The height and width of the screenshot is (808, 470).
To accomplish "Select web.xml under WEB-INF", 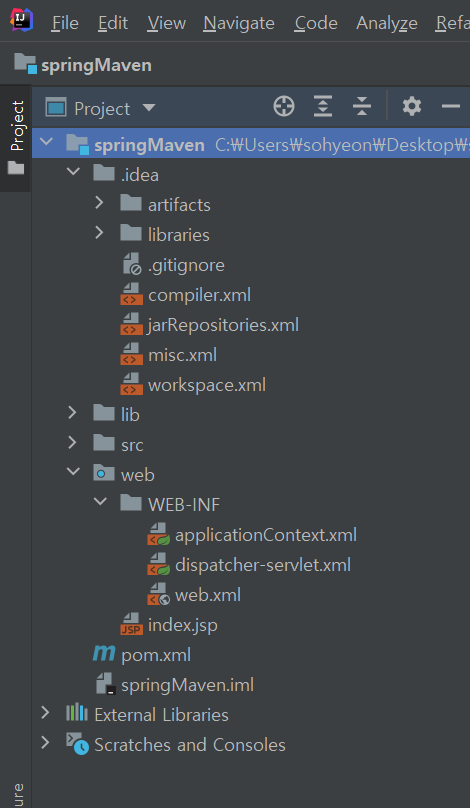I will [x=208, y=595].
